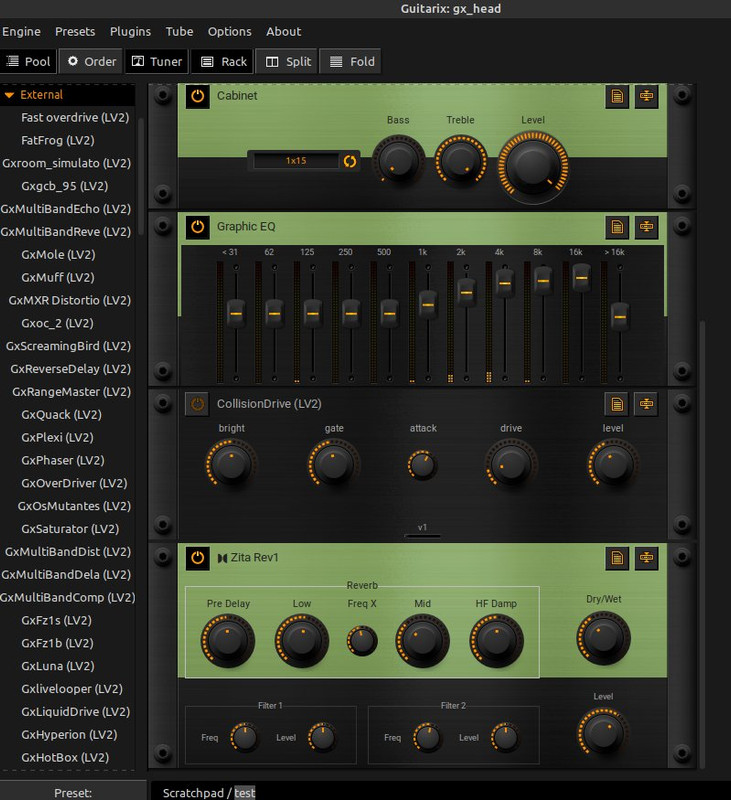
Task: Select GxQuack (LV2) plugin
Action: (x=61, y=415)
